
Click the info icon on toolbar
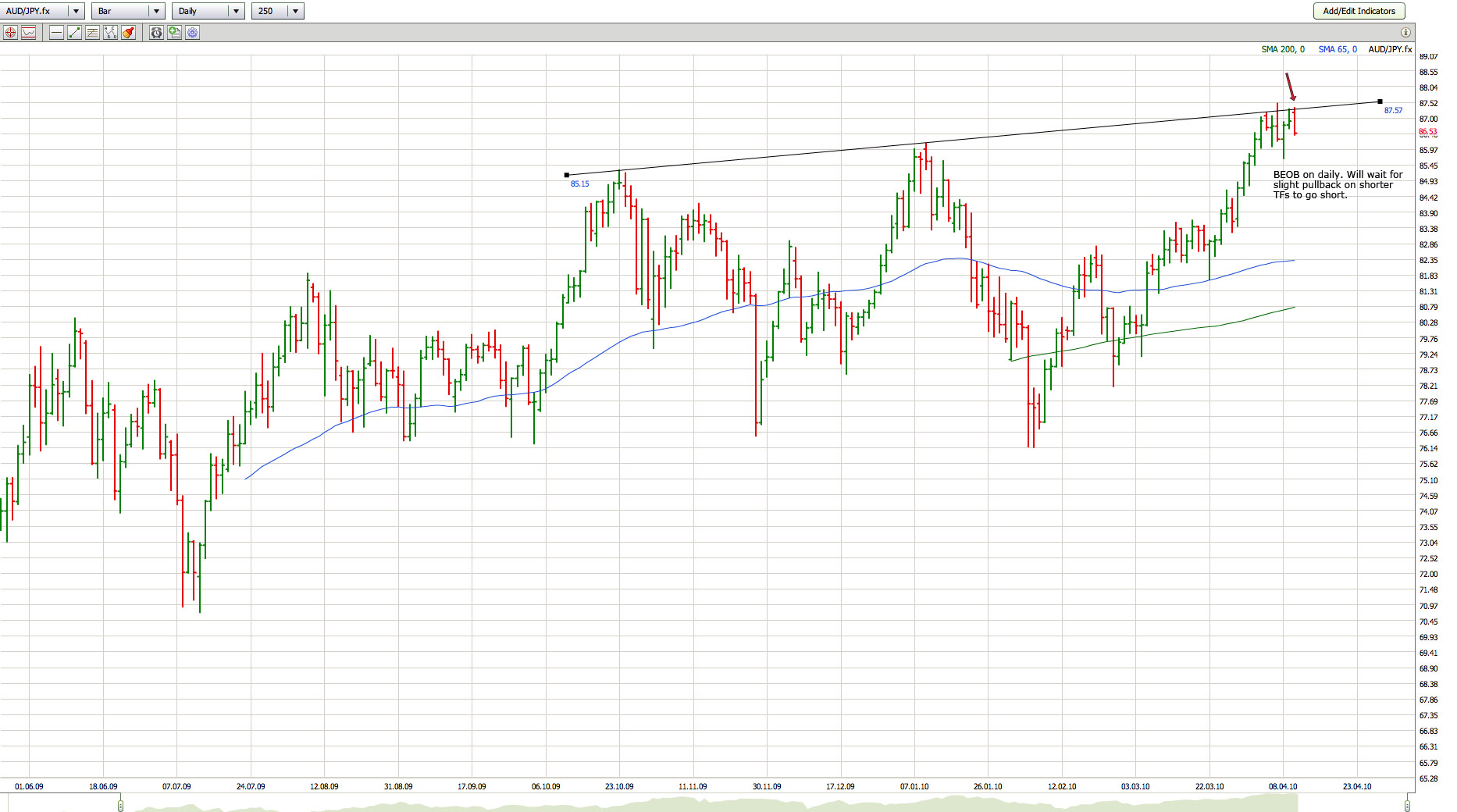coord(1405,33)
